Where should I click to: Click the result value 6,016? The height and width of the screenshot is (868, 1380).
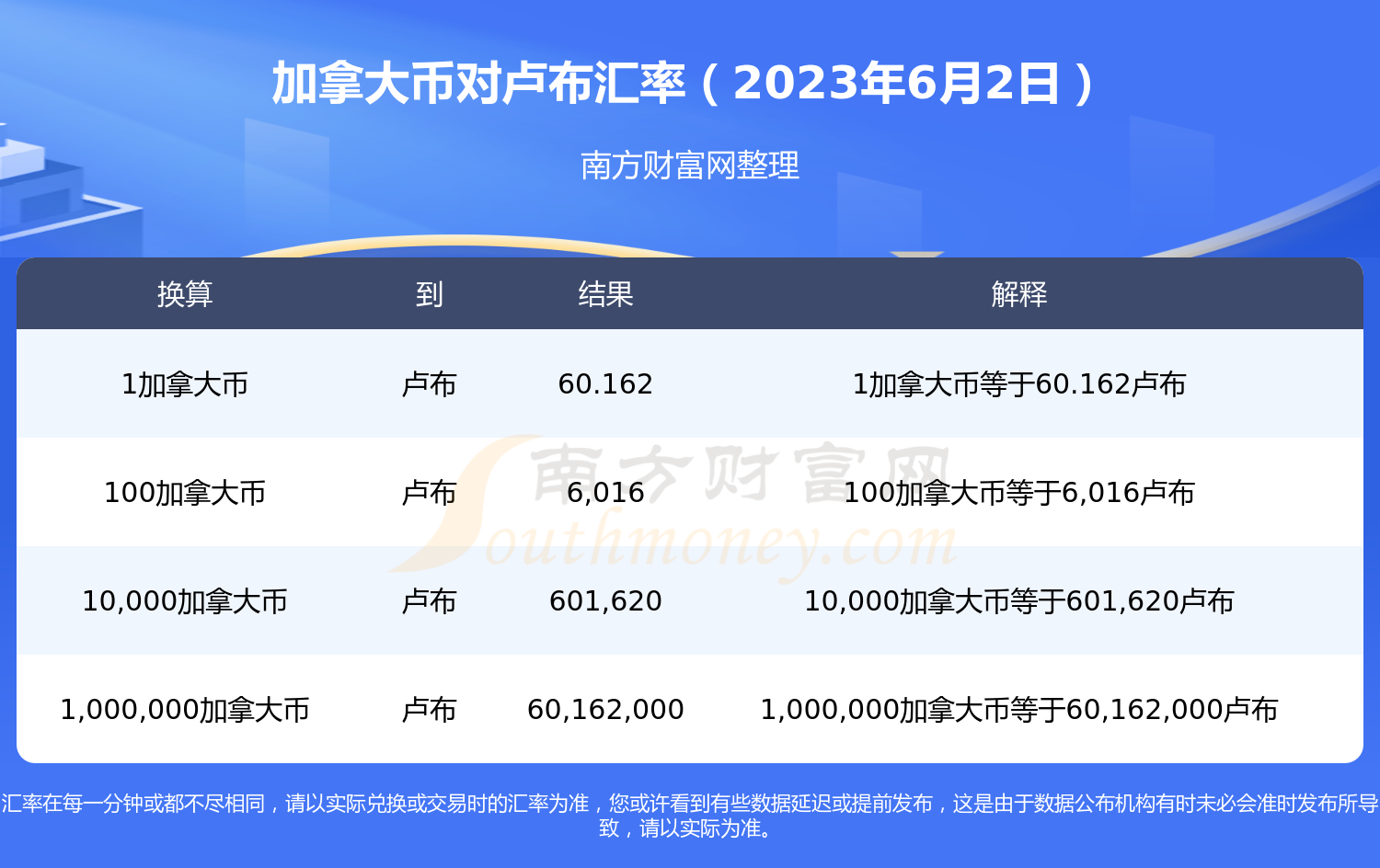(x=605, y=493)
